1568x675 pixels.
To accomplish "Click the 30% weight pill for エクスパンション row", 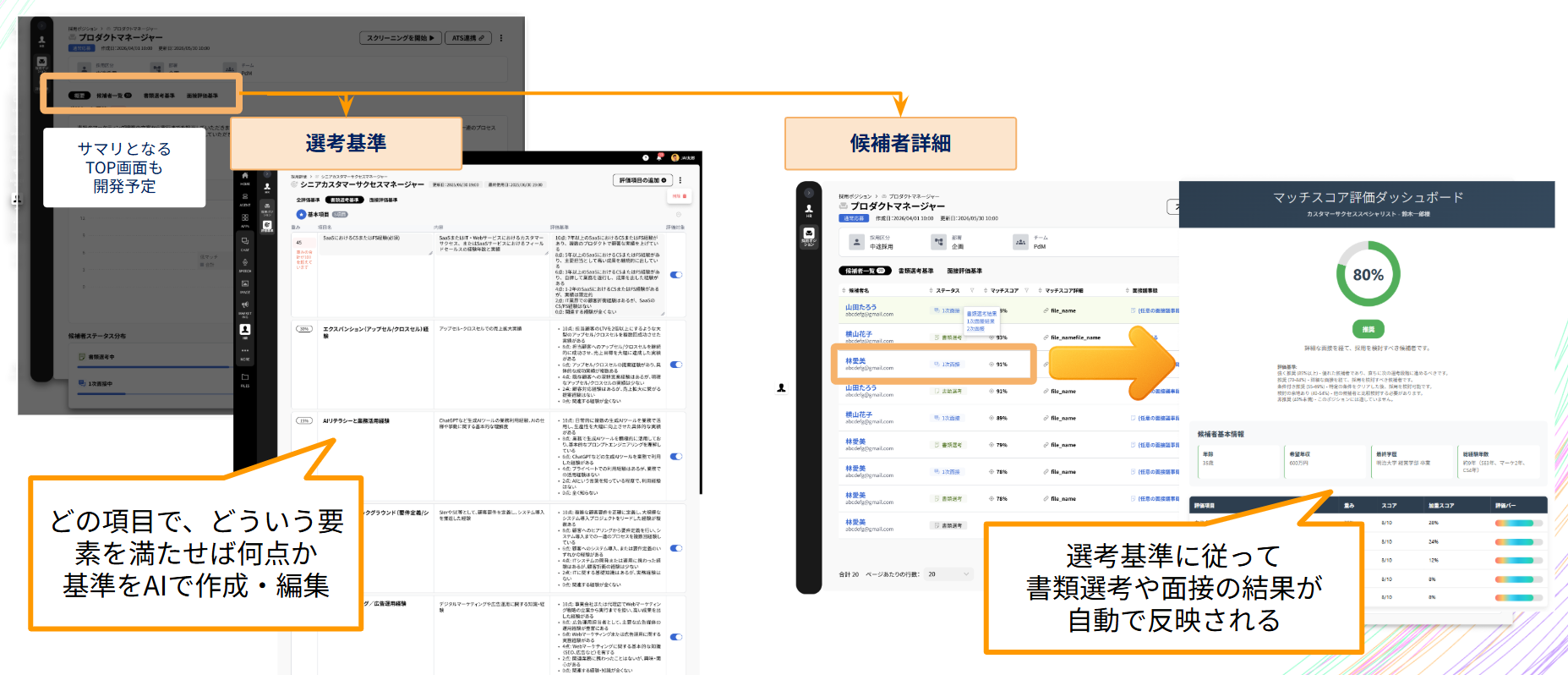I will pyautogui.click(x=304, y=329).
